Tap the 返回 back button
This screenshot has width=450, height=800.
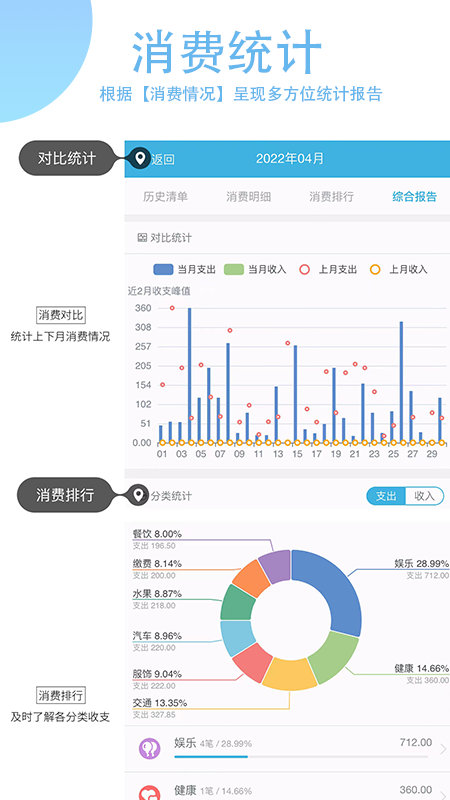(163, 159)
